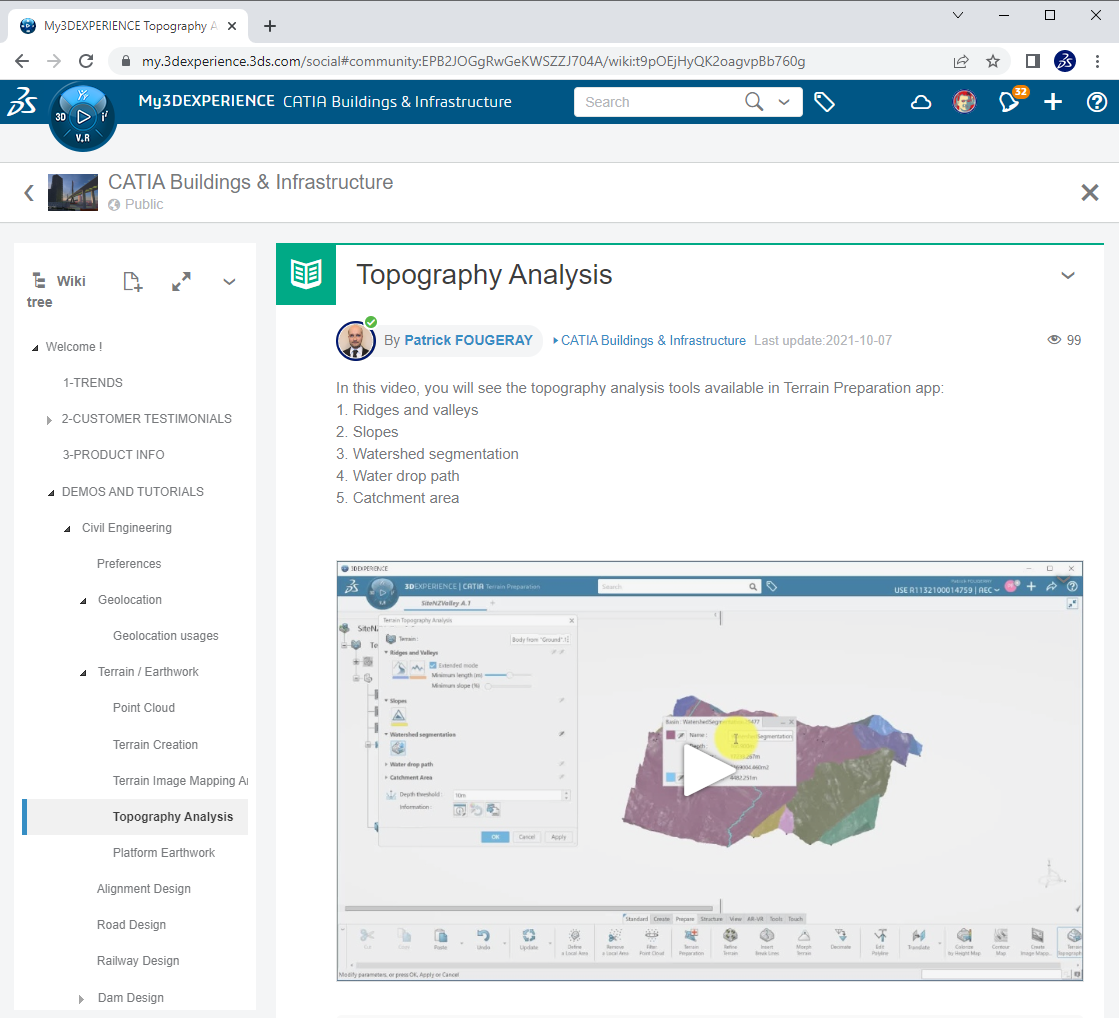Viewport: 1119px width, 1018px height.
Task: Open Patrick FOUGERAY's profile link
Action: 467,340
